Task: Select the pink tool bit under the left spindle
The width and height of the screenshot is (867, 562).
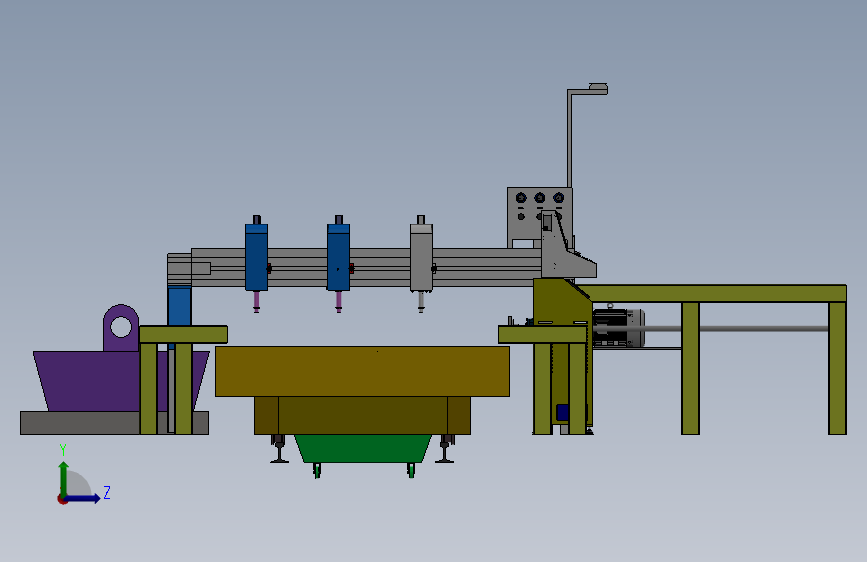Action: tap(256, 302)
